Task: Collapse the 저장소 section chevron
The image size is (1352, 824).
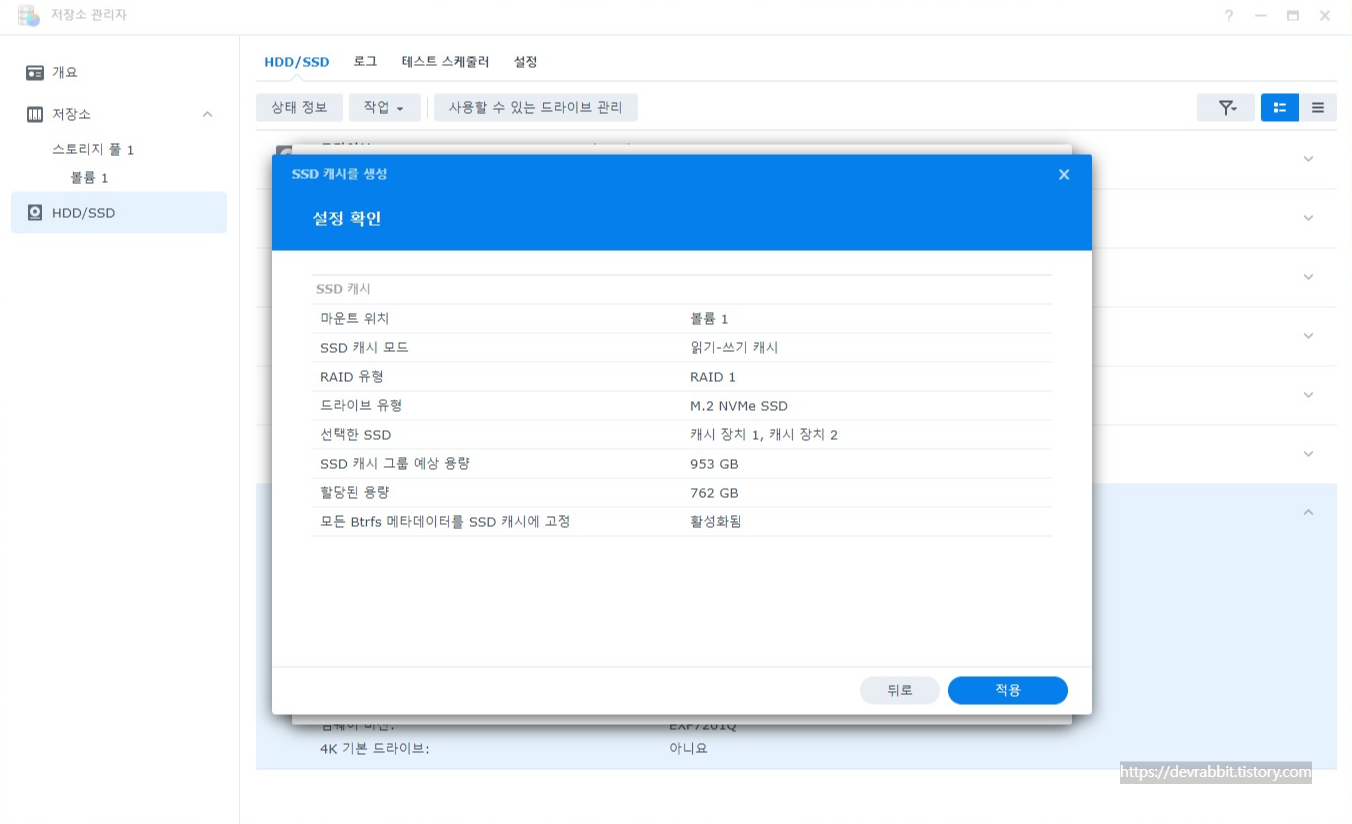Action: click(207, 114)
